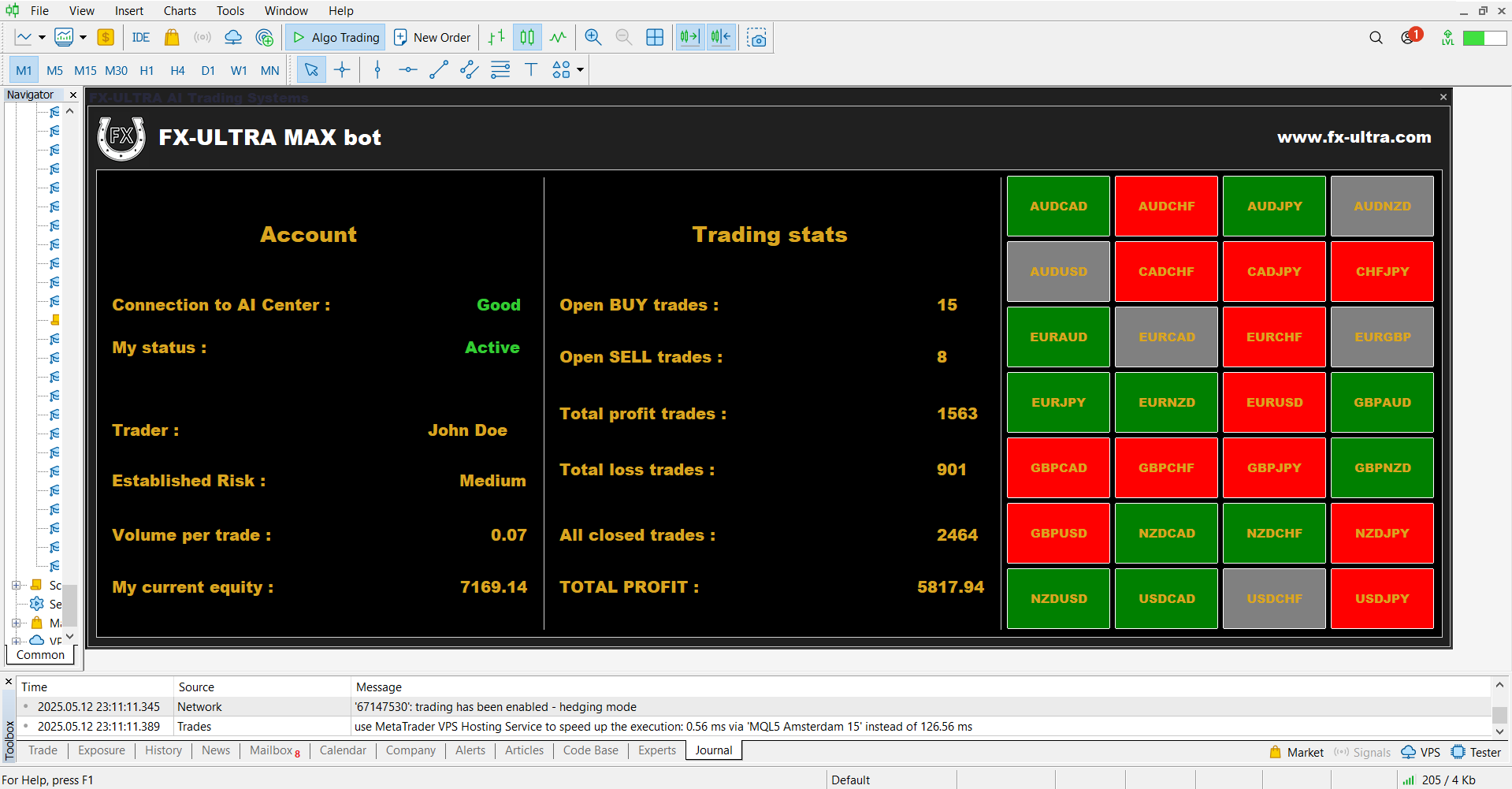Open Market button in toolbox bar
1512x789 pixels.
[x=1297, y=752]
